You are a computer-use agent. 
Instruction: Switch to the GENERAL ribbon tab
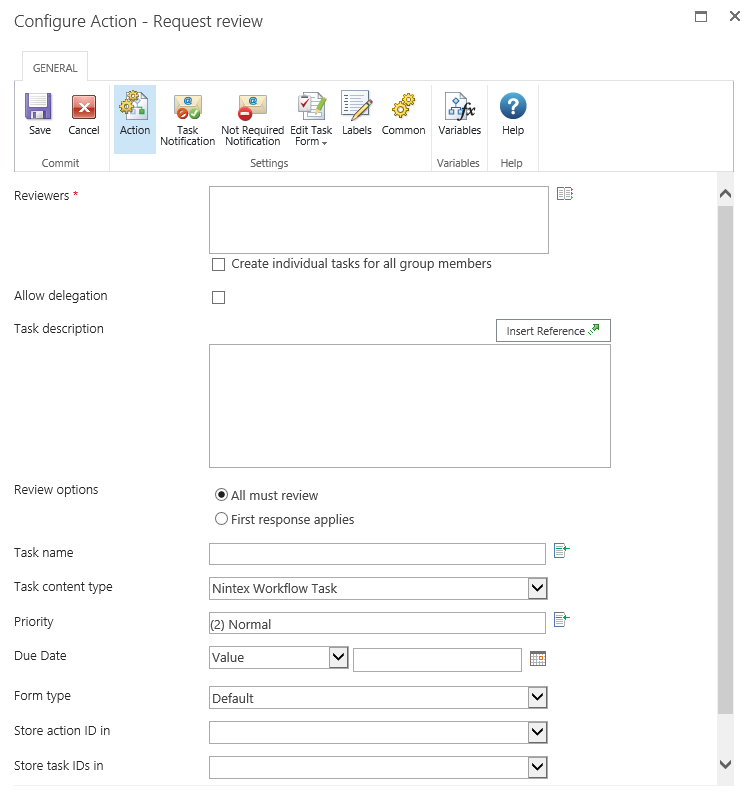point(55,68)
